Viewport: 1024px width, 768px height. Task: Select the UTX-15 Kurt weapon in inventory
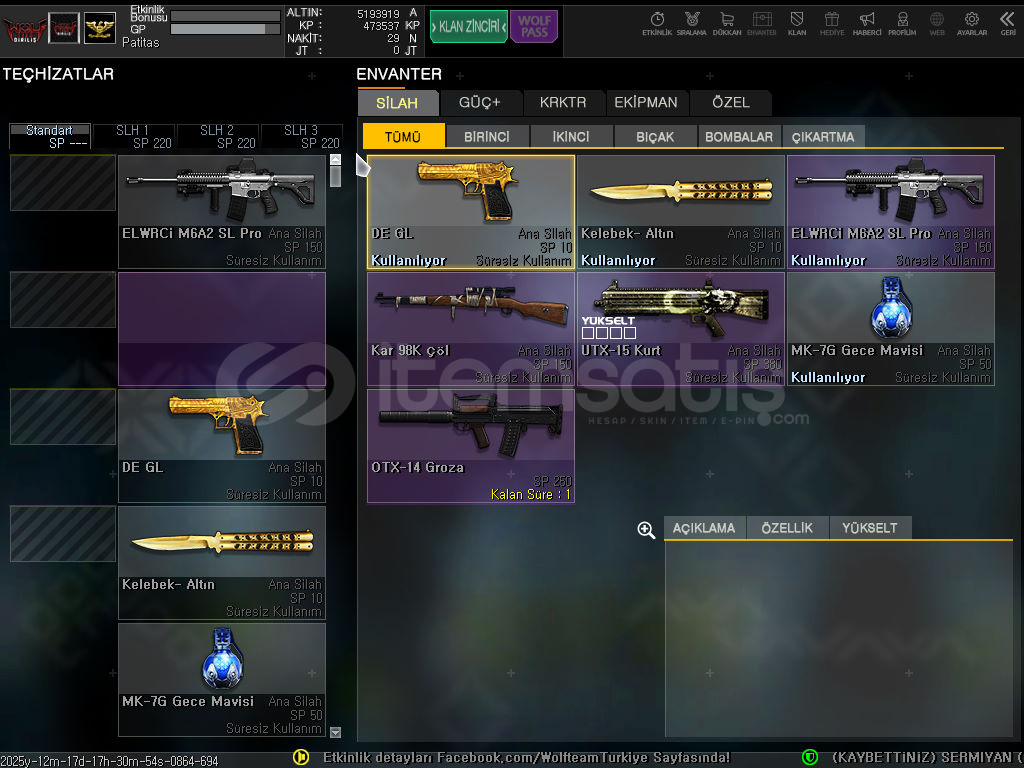[x=680, y=329]
